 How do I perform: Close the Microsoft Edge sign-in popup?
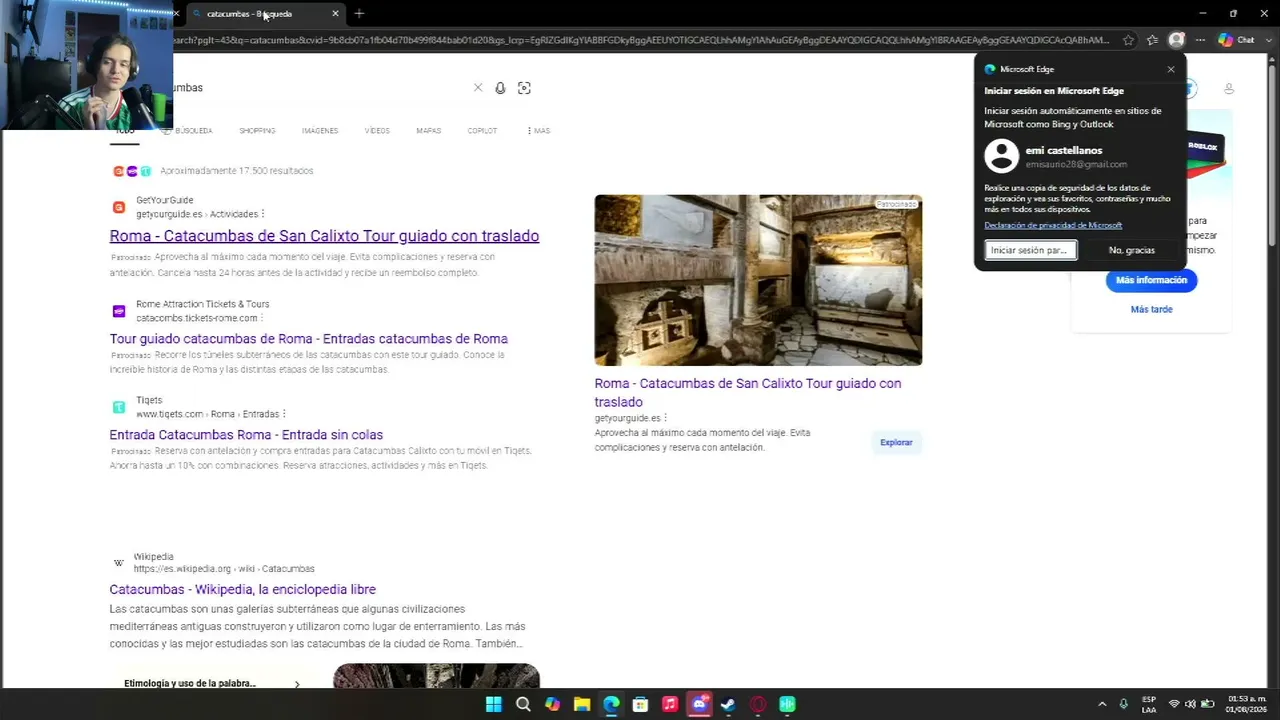(1171, 69)
